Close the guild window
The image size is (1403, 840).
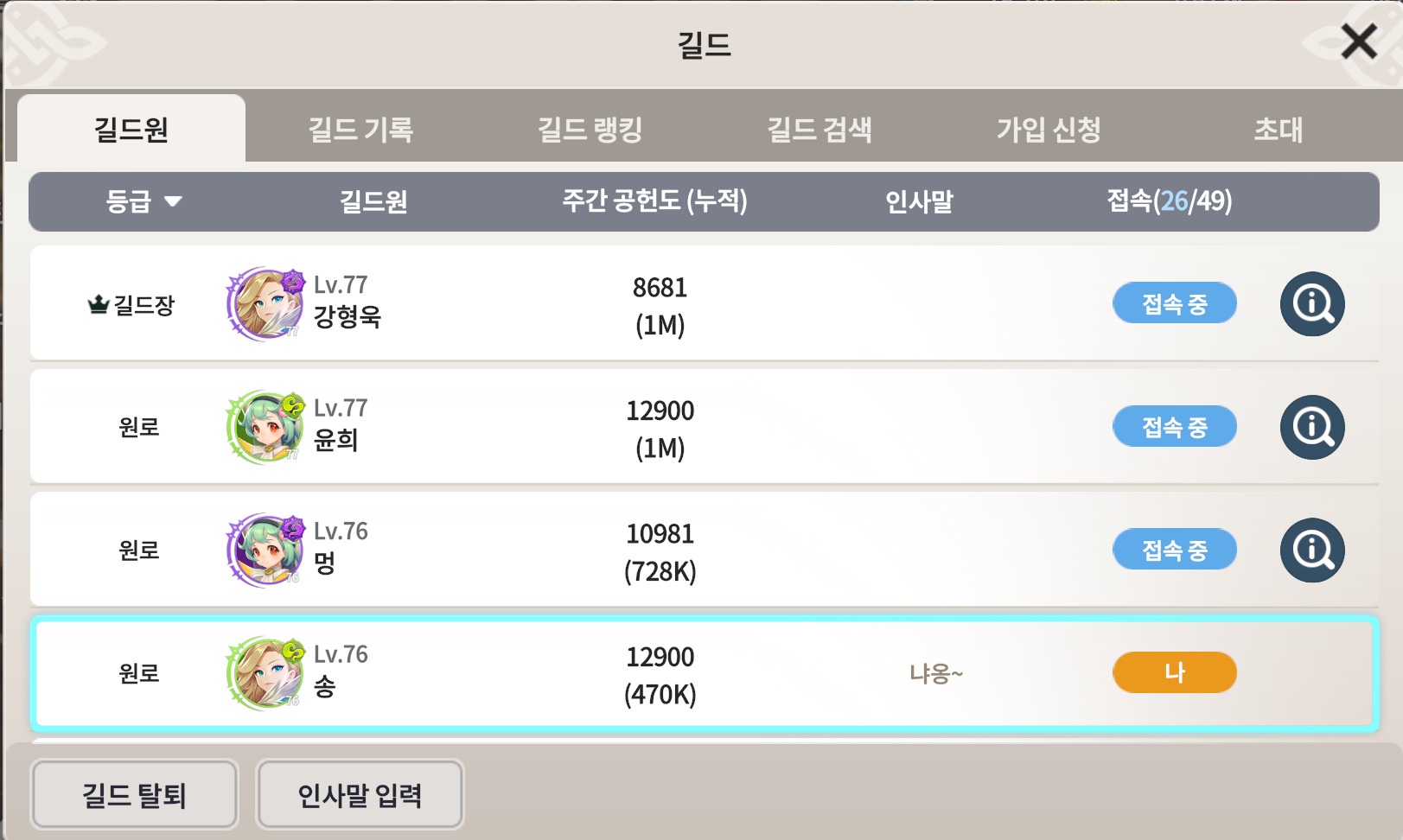point(1358,41)
